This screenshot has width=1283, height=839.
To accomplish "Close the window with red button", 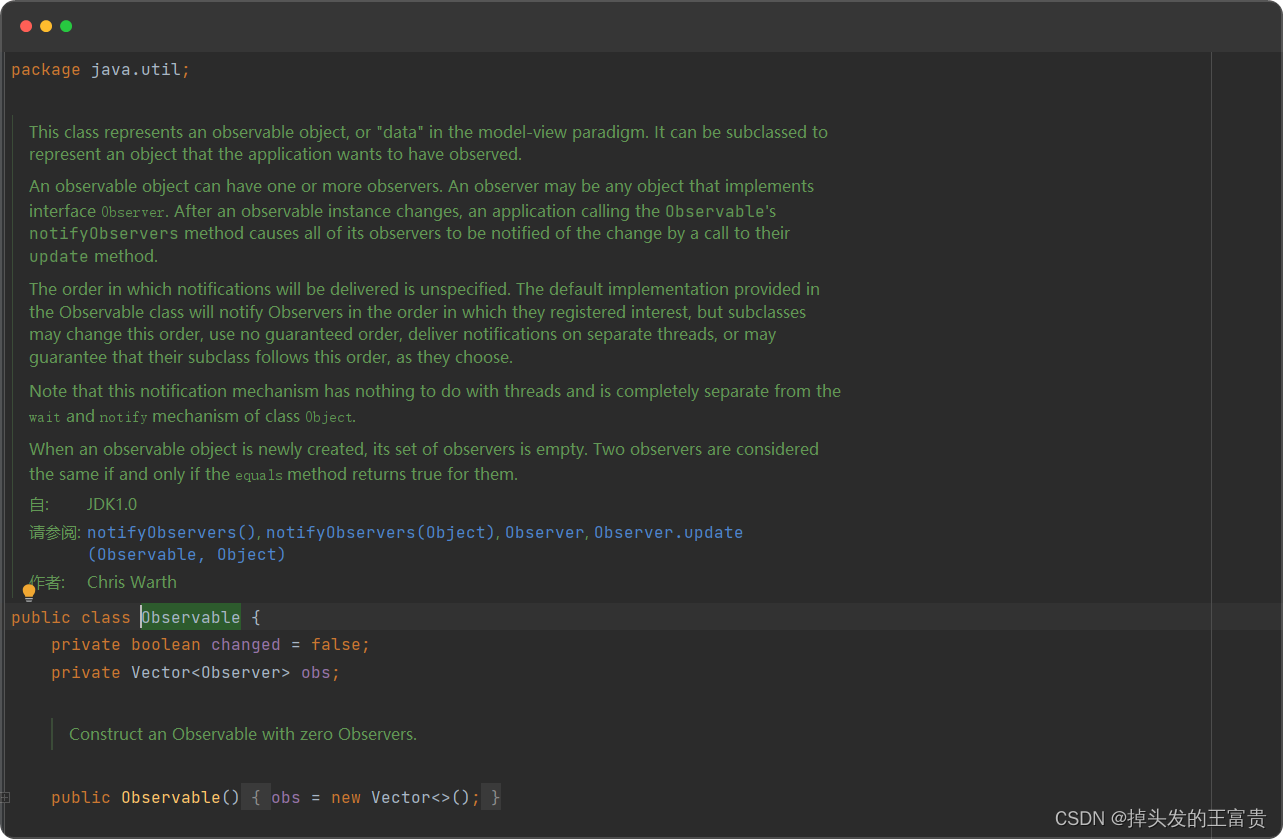I will click(x=26, y=26).
